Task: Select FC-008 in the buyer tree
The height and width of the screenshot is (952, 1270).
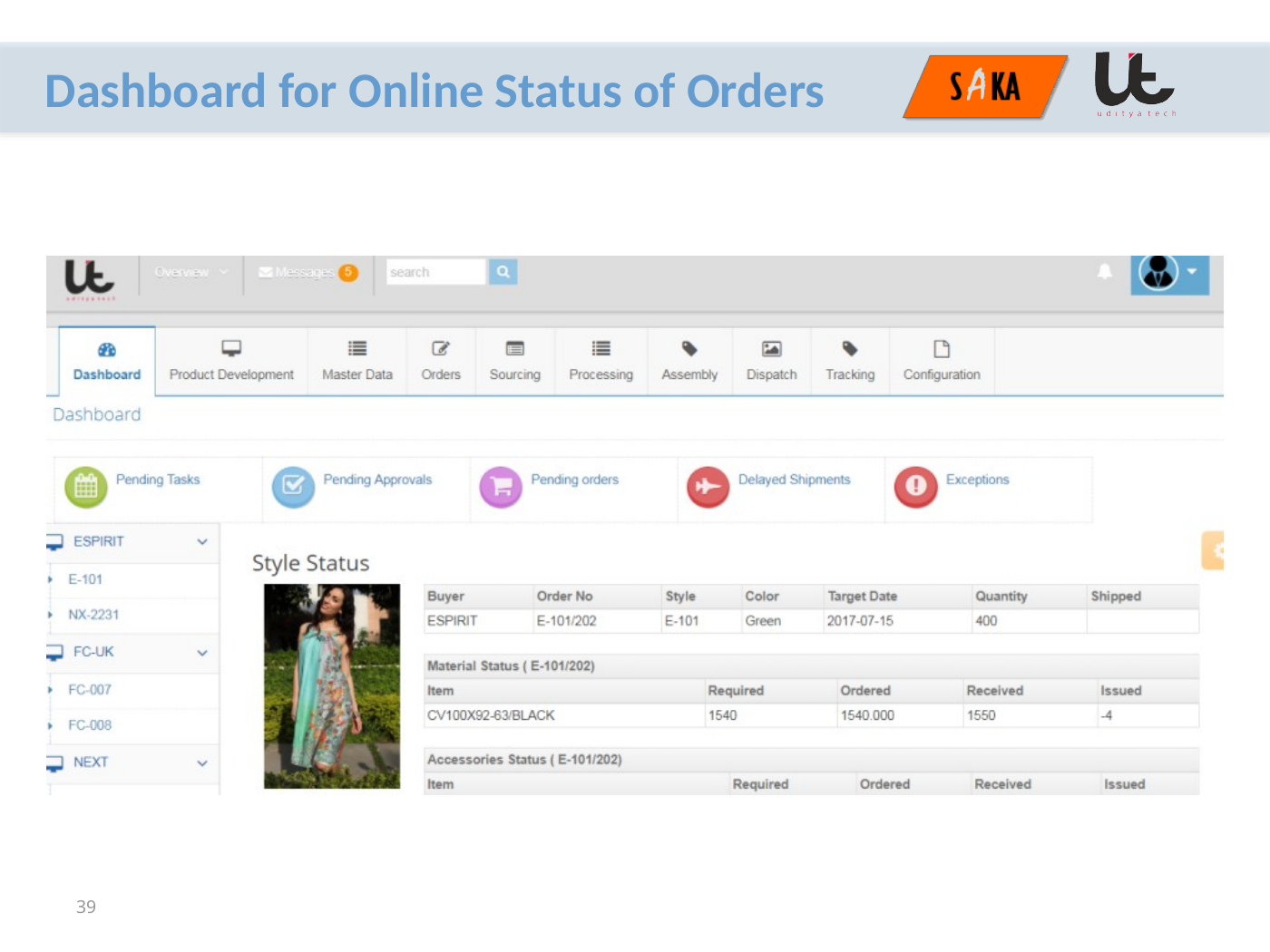Action: (x=90, y=725)
